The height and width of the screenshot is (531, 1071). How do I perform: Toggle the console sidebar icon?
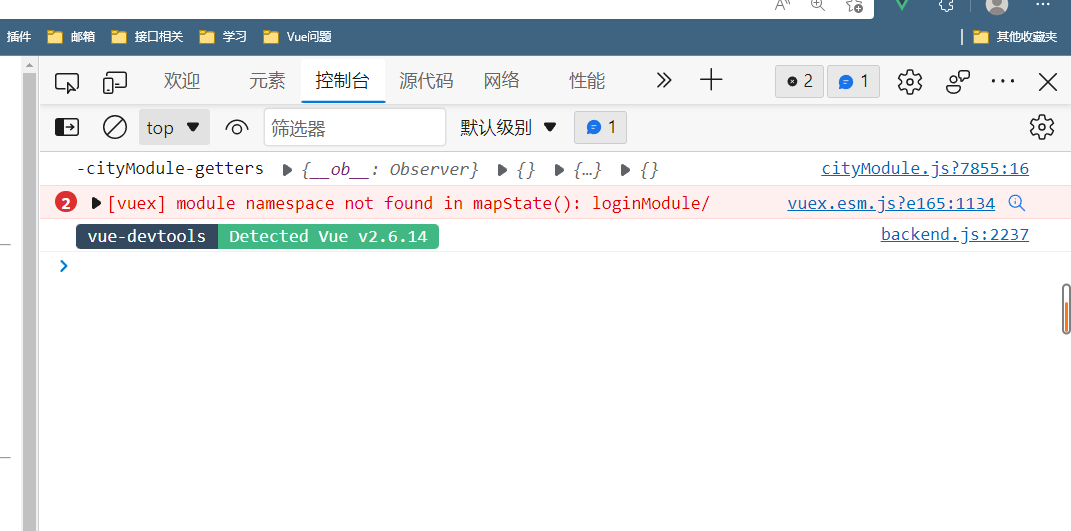coord(67,127)
